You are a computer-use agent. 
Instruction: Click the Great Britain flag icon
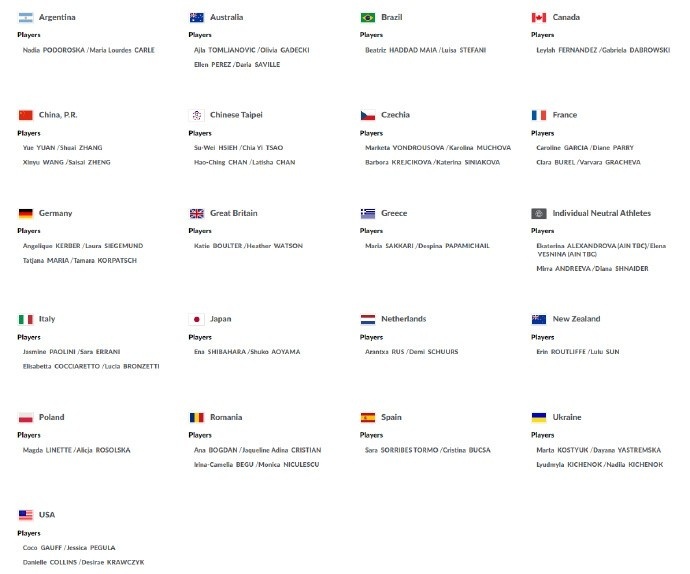point(197,213)
